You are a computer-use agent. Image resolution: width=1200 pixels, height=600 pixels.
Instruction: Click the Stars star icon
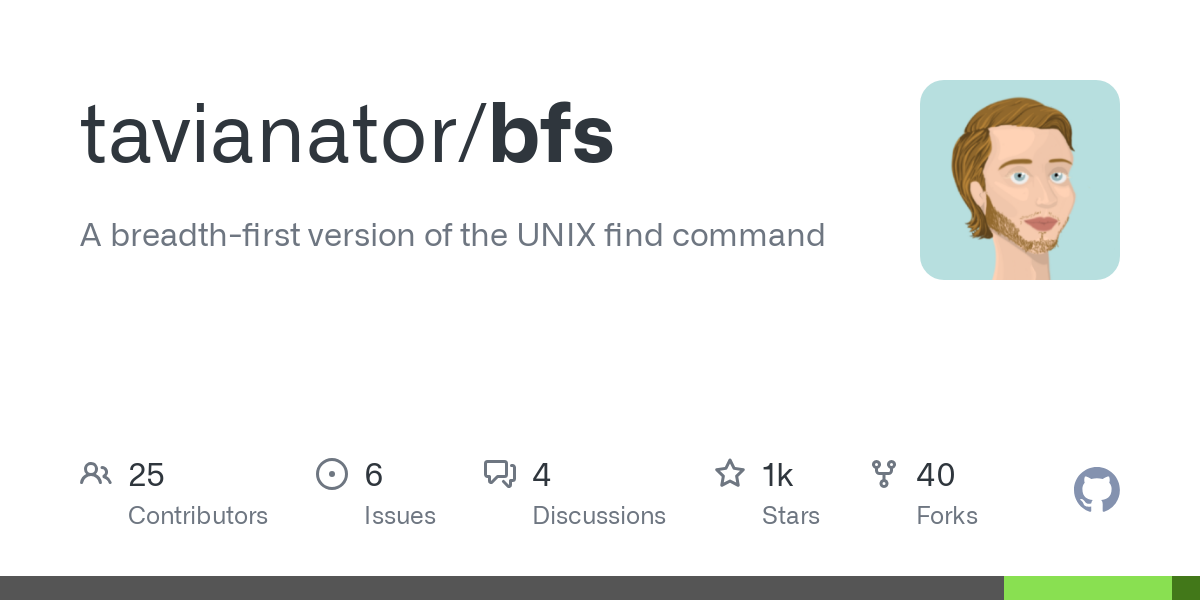pos(730,474)
